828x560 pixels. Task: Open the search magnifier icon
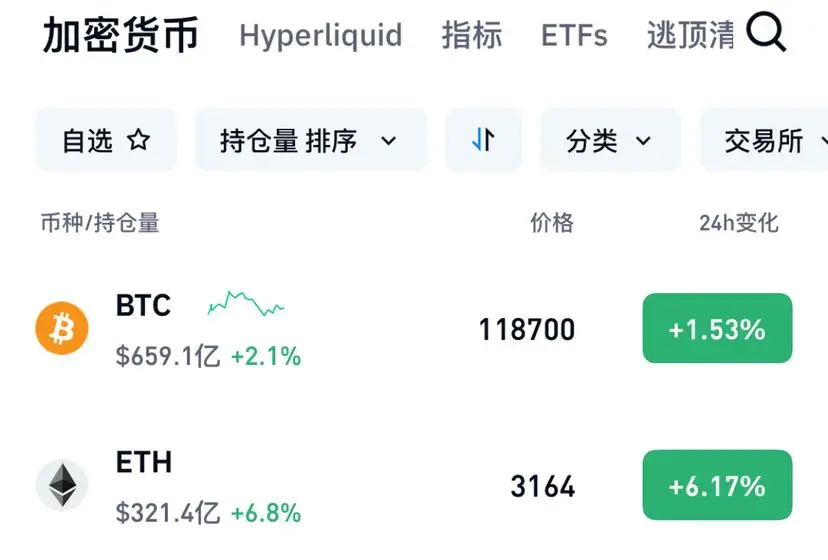[x=766, y=33]
